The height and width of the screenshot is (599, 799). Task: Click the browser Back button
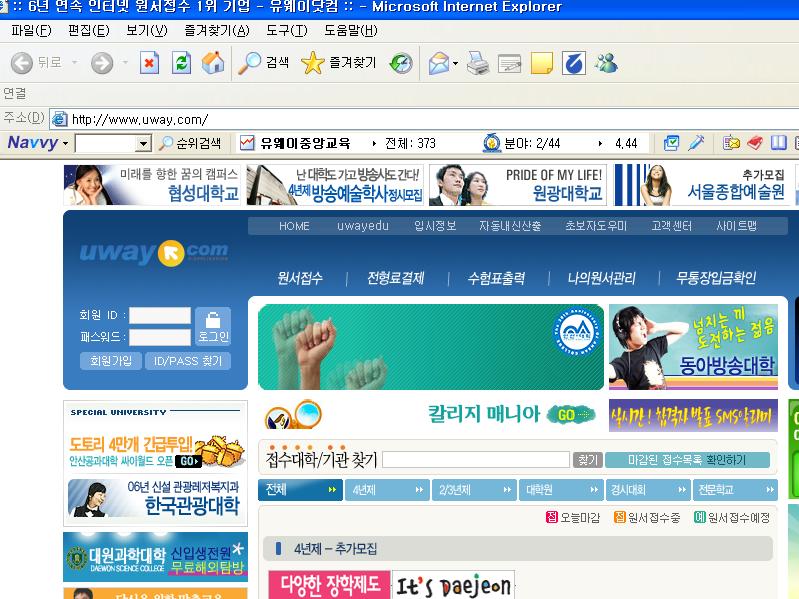(35, 63)
